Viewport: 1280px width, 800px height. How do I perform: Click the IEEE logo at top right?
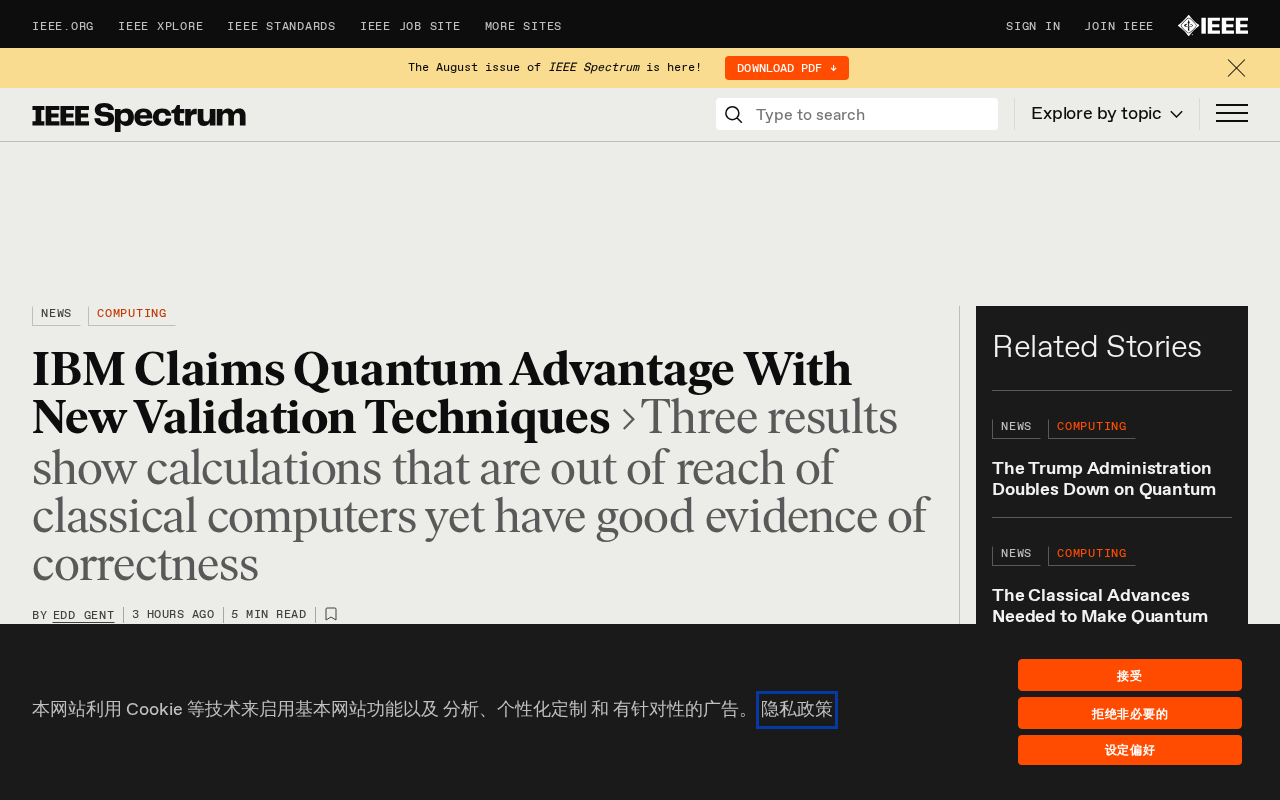pyautogui.click(x=1213, y=26)
